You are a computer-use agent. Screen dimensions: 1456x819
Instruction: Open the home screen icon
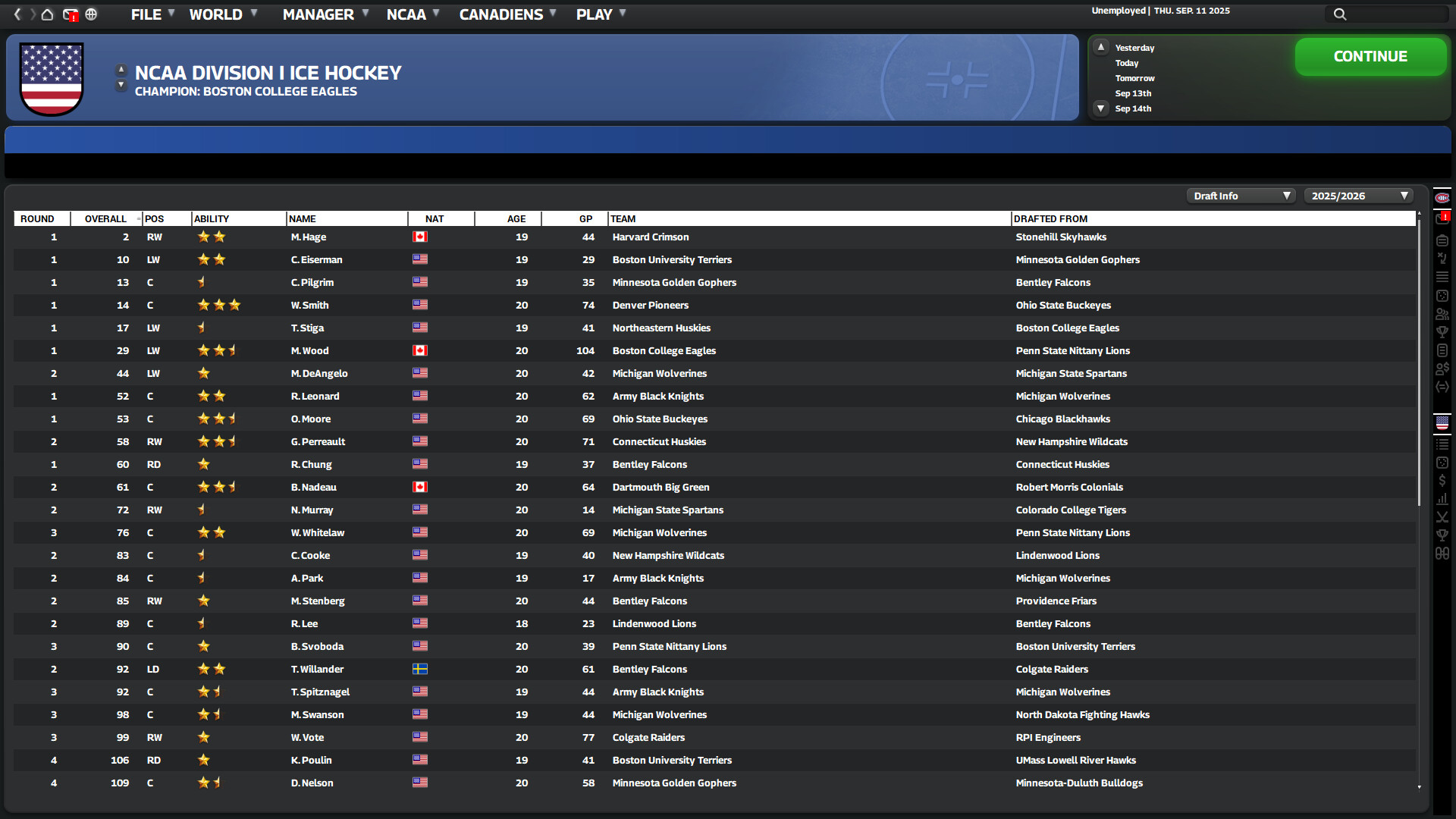pos(46,14)
